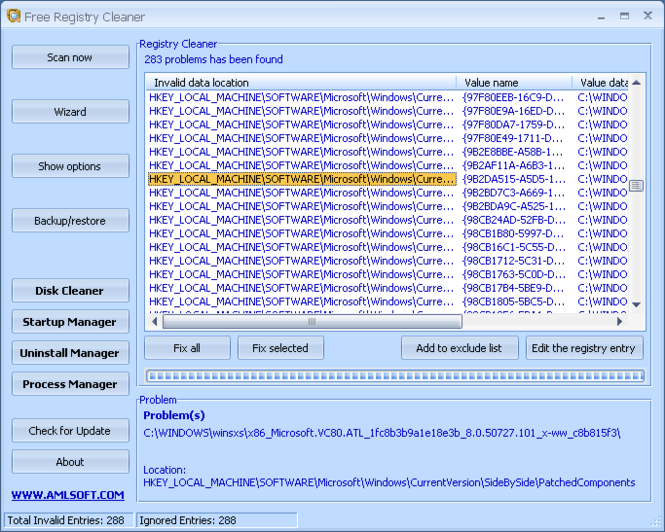The height and width of the screenshot is (532, 665).
Task: Select row with value {9B2AF11A-A6B3-1...
Action: coord(387,165)
